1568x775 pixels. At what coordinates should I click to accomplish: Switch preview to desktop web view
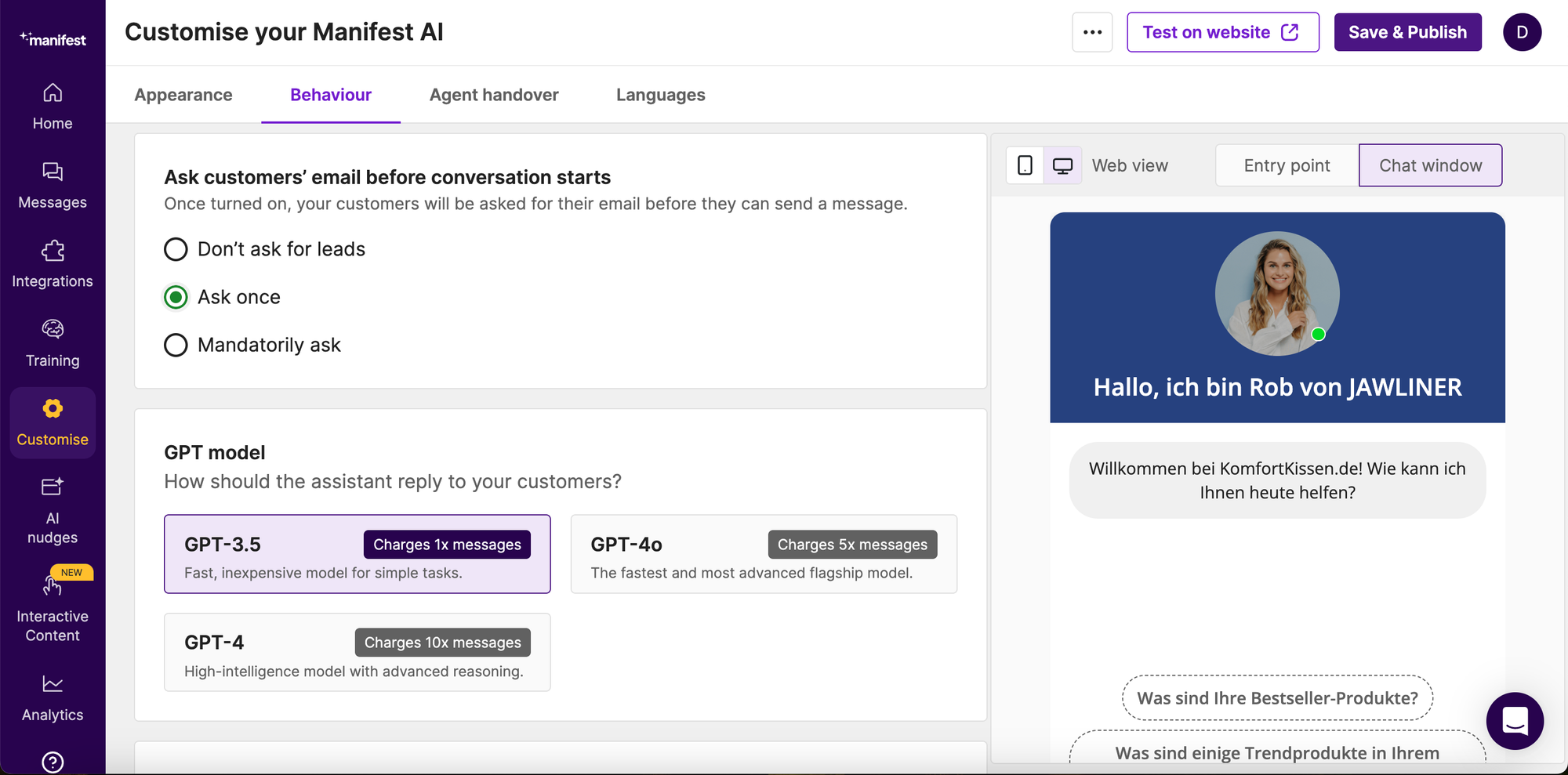[x=1062, y=165]
